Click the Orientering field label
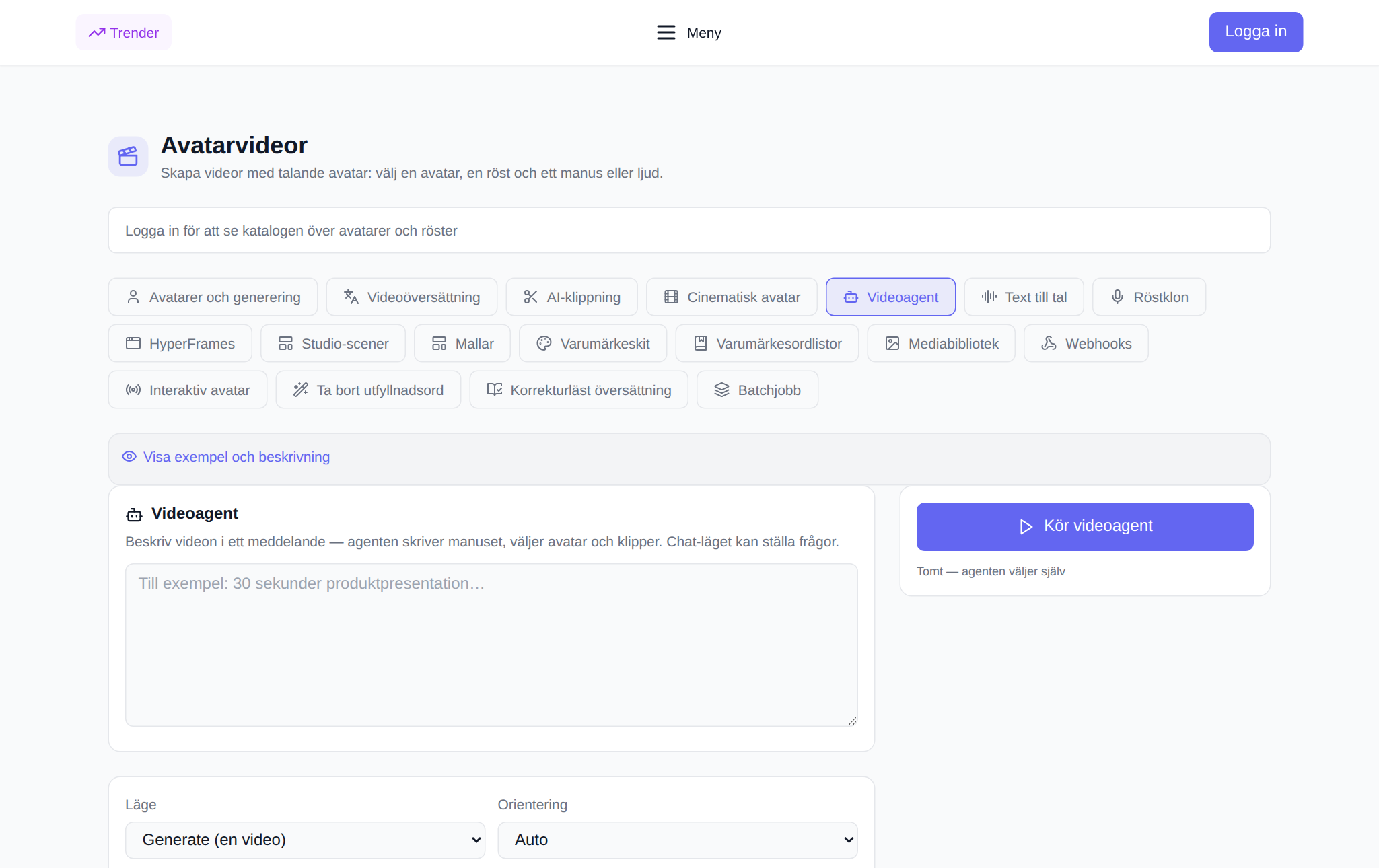 pos(532,804)
